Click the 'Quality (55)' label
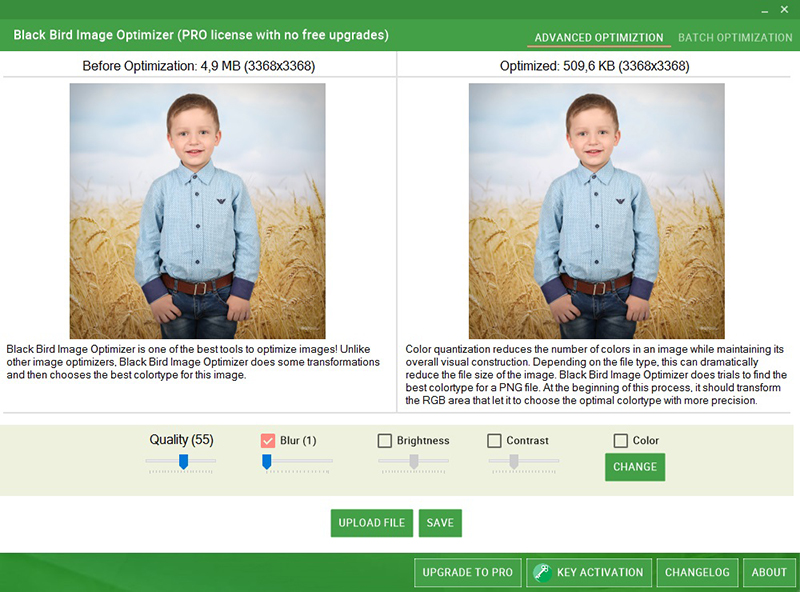The height and width of the screenshot is (592, 800). pyautogui.click(x=181, y=439)
